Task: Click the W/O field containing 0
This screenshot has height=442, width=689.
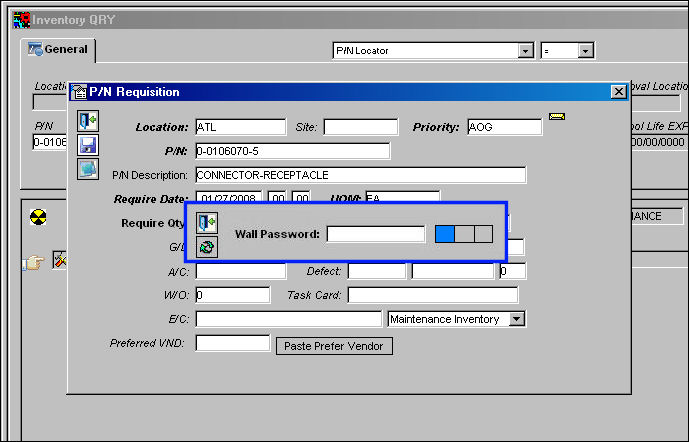Action: 232,295
